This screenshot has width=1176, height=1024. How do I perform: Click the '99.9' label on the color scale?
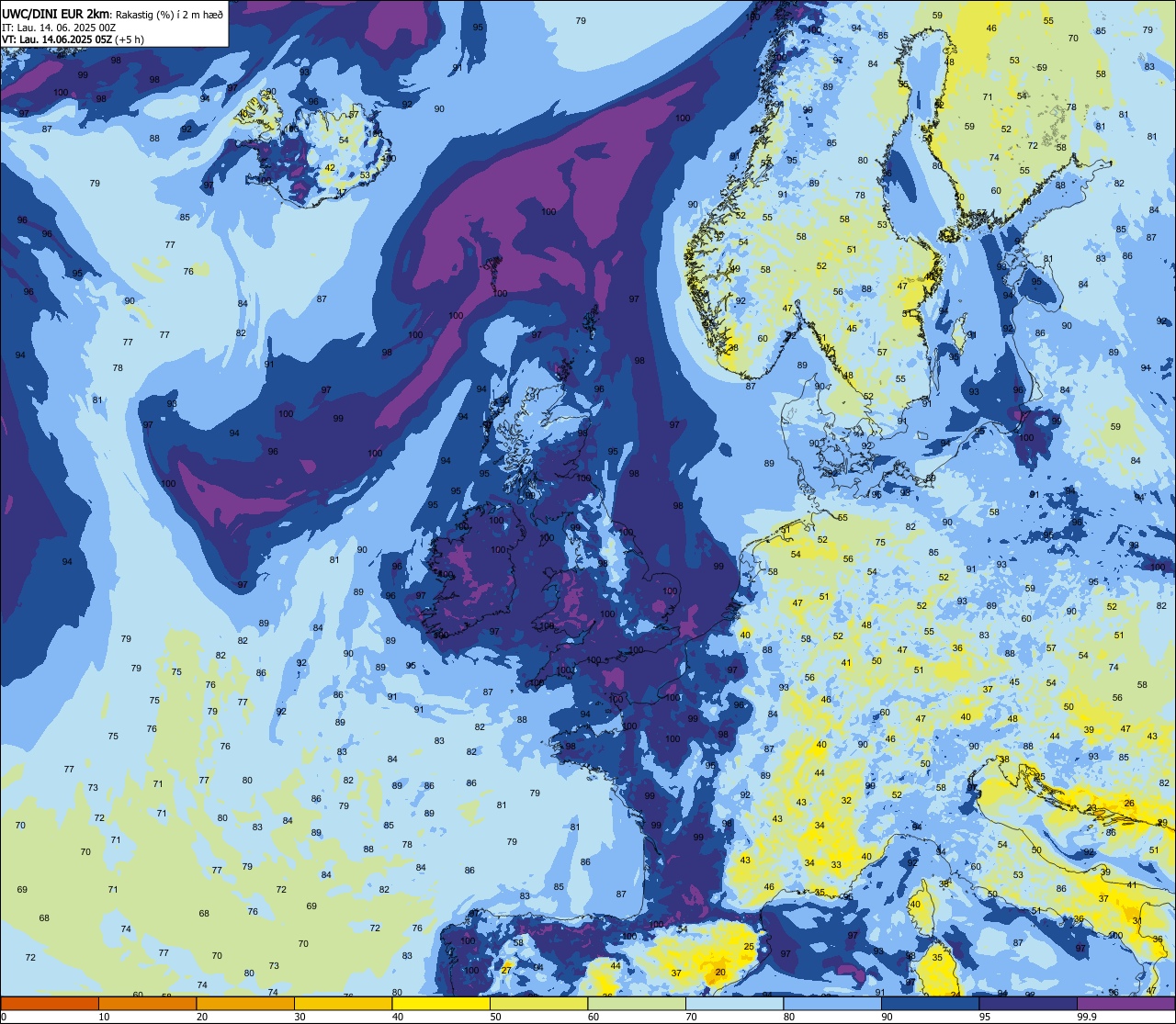pos(1087,1017)
